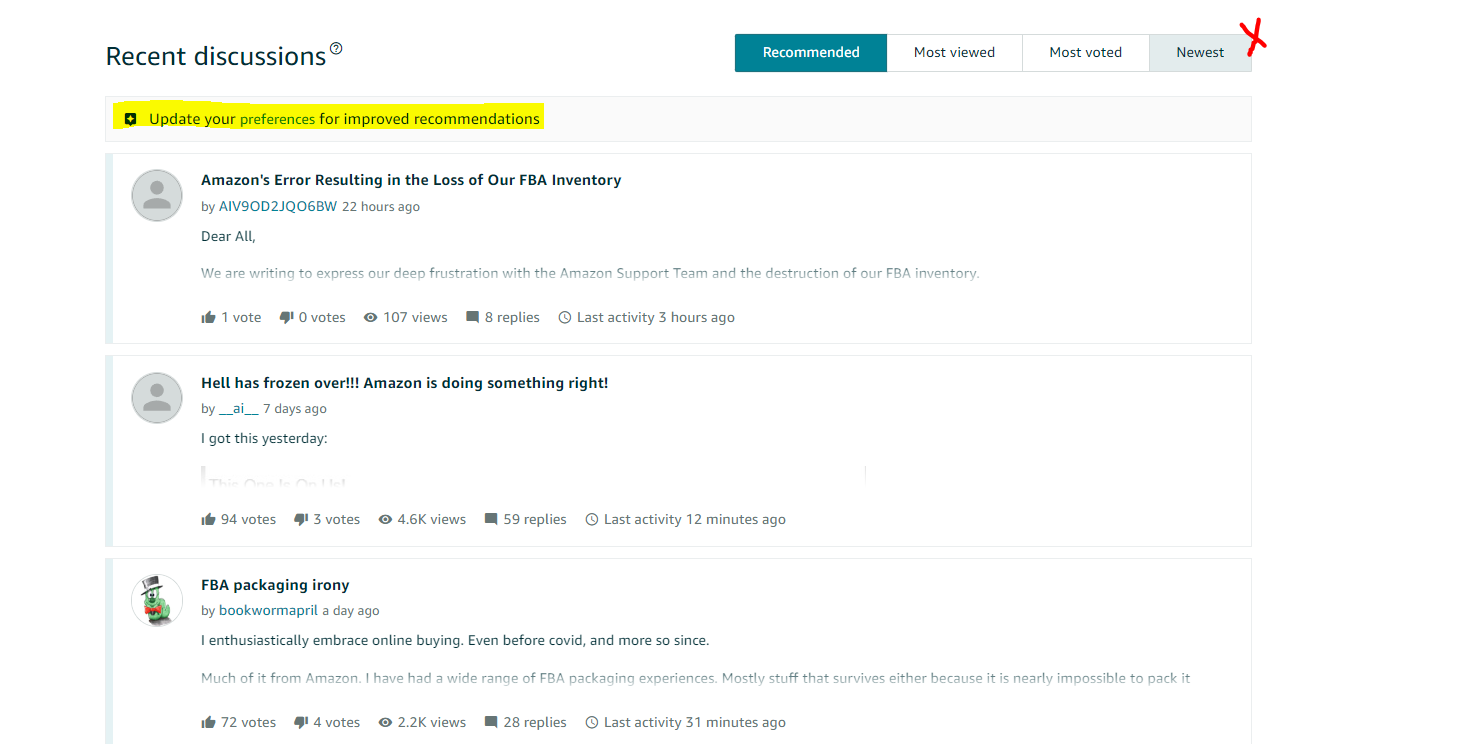Click the '107 views' text
Screen dimensions: 1466x744
click(415, 318)
